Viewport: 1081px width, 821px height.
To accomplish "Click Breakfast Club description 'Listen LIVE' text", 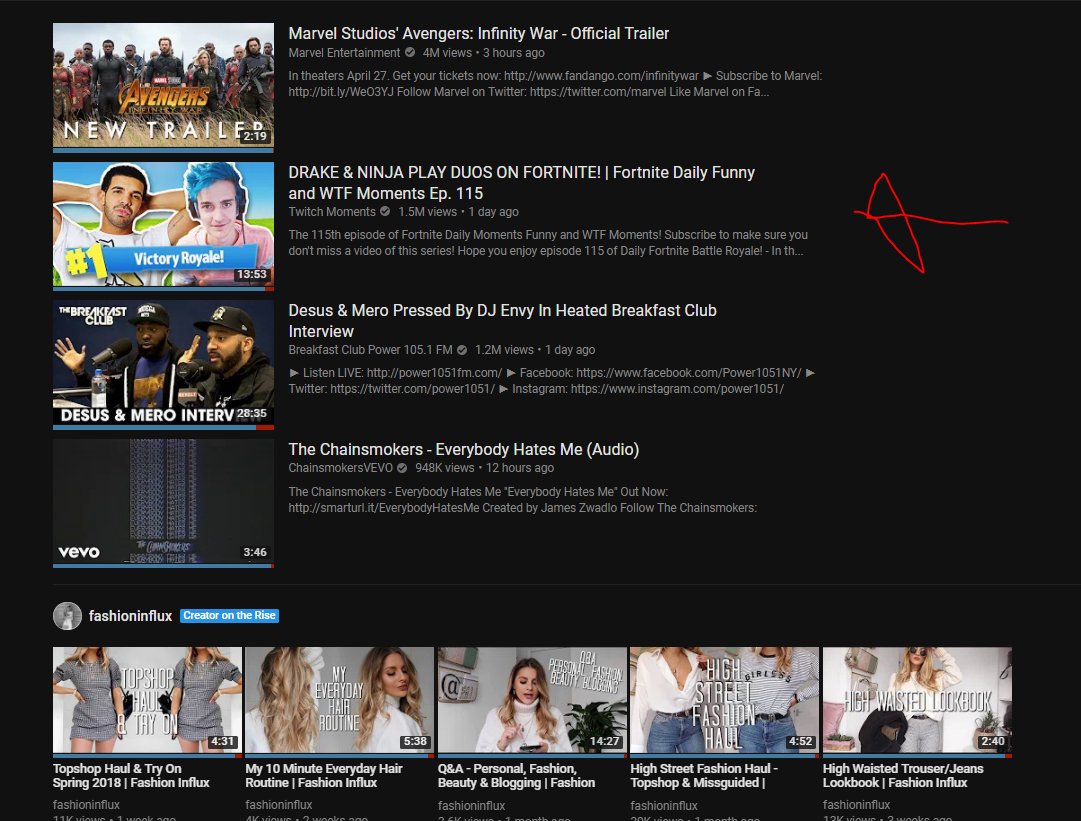I will (552, 381).
